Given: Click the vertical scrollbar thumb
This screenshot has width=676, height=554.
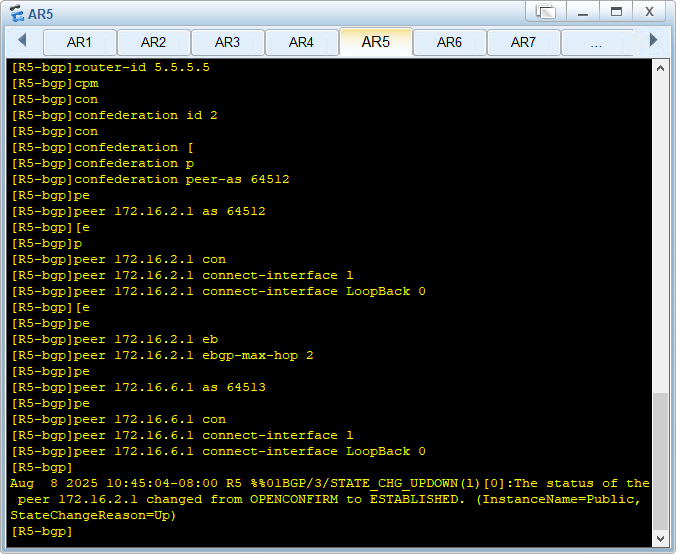Looking at the screenshot, I should pyautogui.click(x=660, y=461).
